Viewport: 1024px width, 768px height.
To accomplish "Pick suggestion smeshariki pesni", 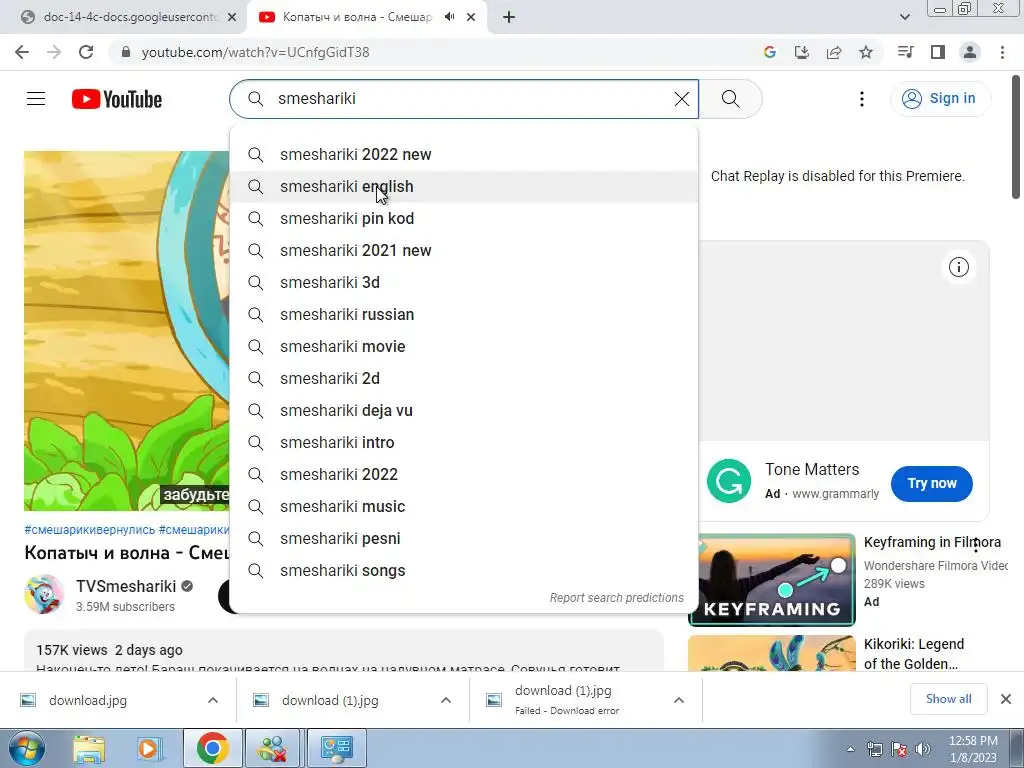I will click(x=464, y=539).
